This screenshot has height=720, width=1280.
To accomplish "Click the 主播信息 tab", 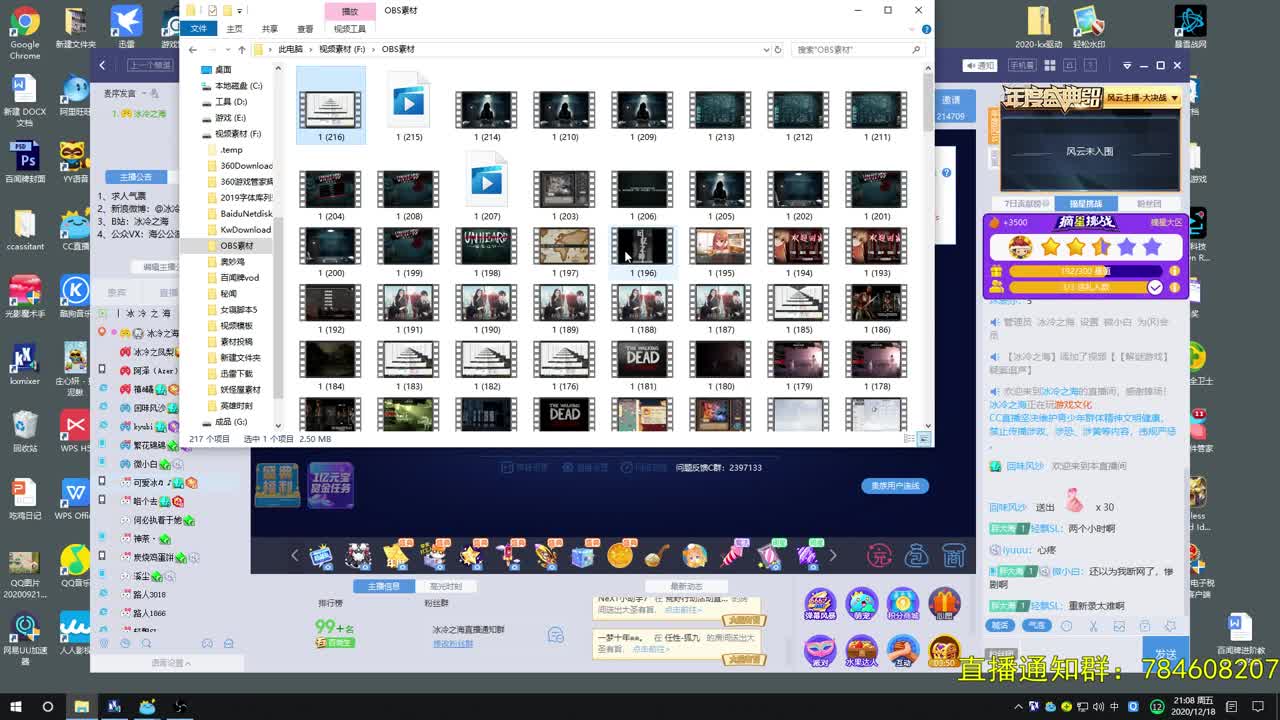I will pos(384,586).
